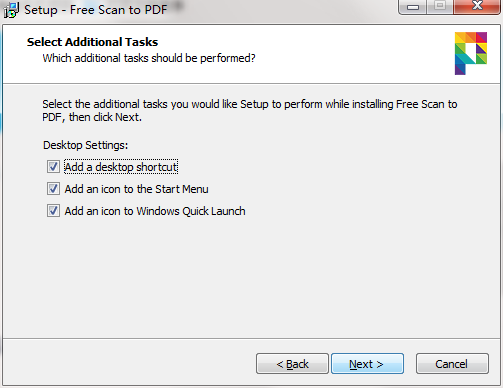Viewport: 503px width, 388px height.
Task: Close the Setup window with the X
Action: [477, 6]
